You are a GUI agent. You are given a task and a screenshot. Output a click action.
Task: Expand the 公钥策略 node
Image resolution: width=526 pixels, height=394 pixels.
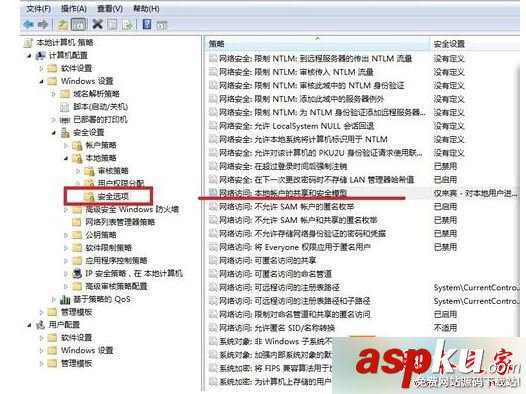tap(66, 235)
